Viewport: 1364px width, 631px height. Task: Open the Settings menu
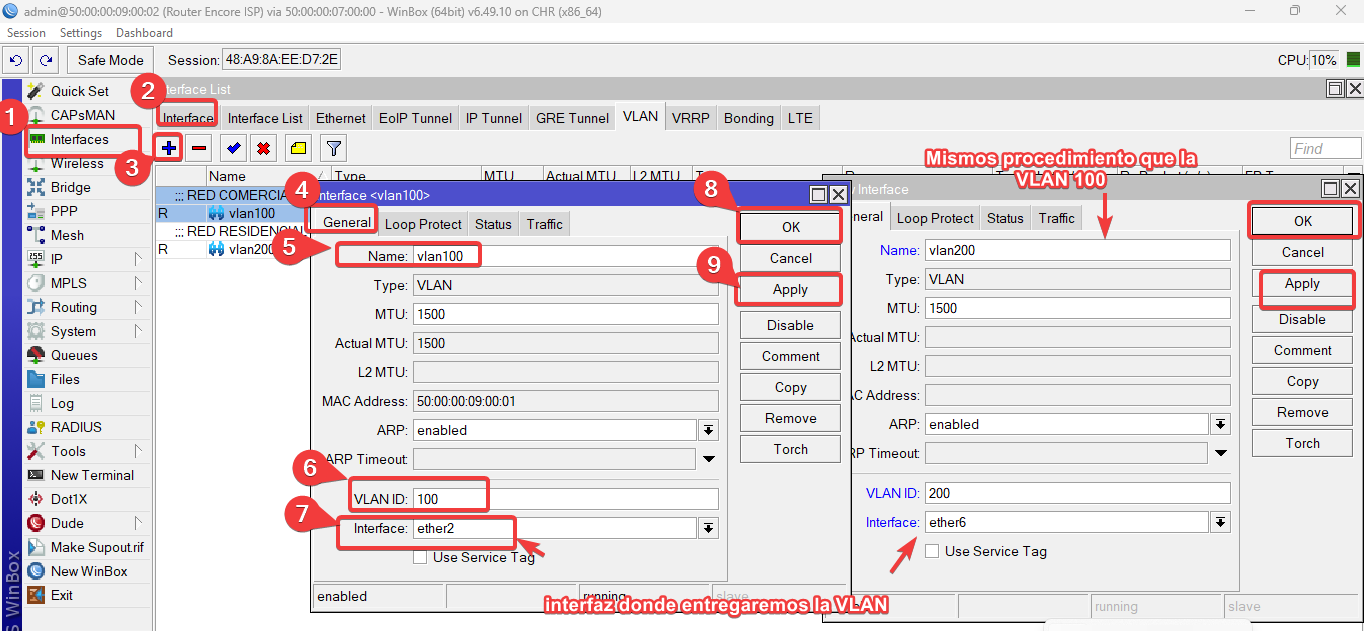[81, 33]
